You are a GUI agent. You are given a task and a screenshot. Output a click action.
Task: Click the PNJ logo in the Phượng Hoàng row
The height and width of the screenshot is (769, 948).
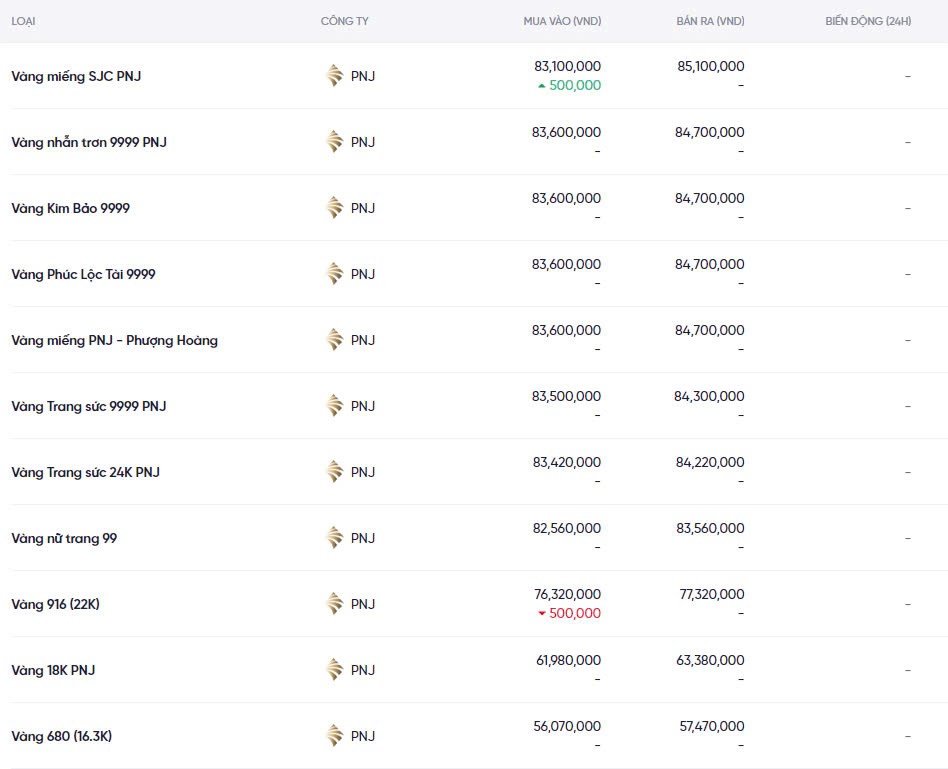pyautogui.click(x=335, y=340)
